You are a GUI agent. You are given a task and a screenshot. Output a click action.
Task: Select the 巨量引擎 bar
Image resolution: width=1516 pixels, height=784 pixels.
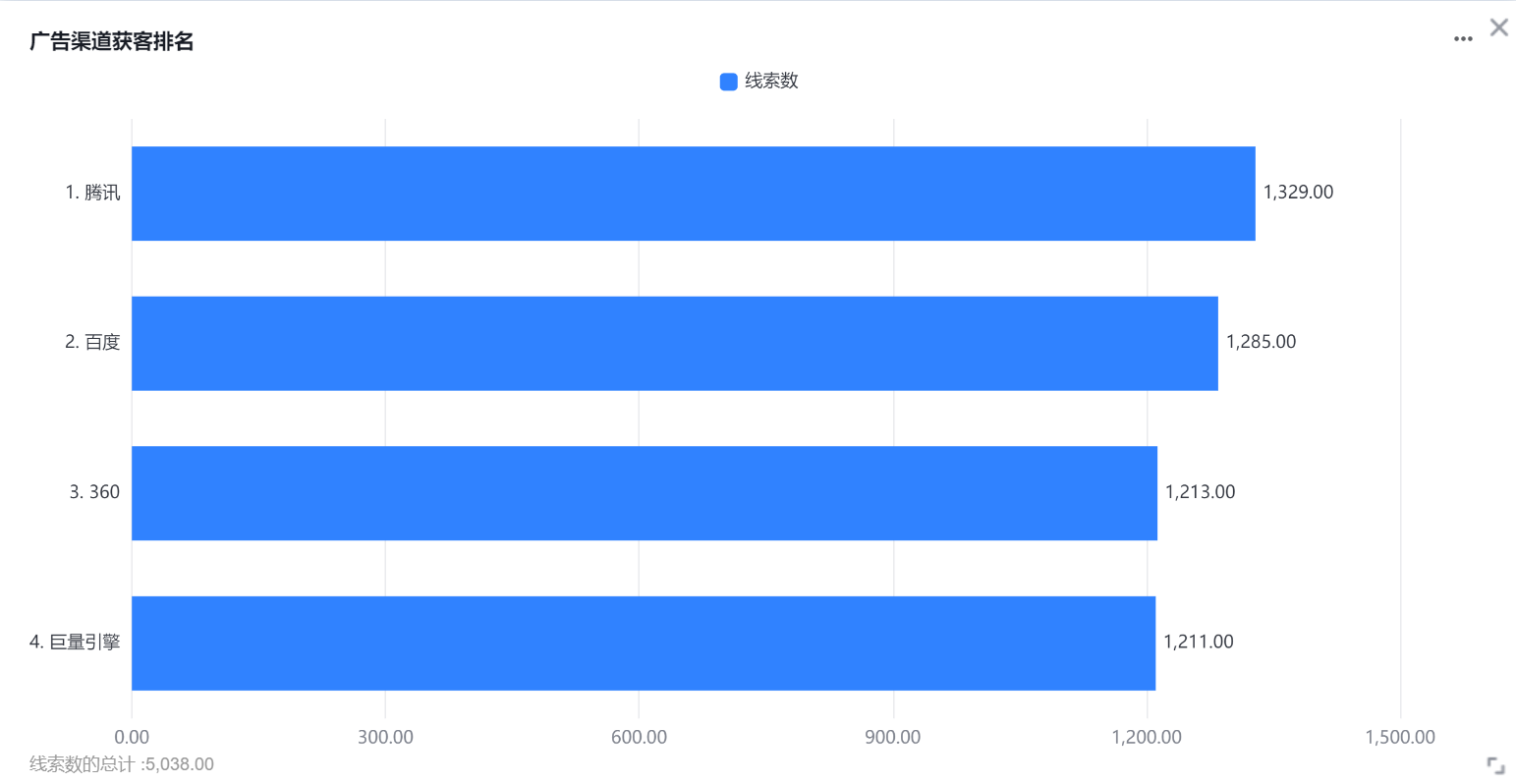pyautogui.click(x=644, y=643)
